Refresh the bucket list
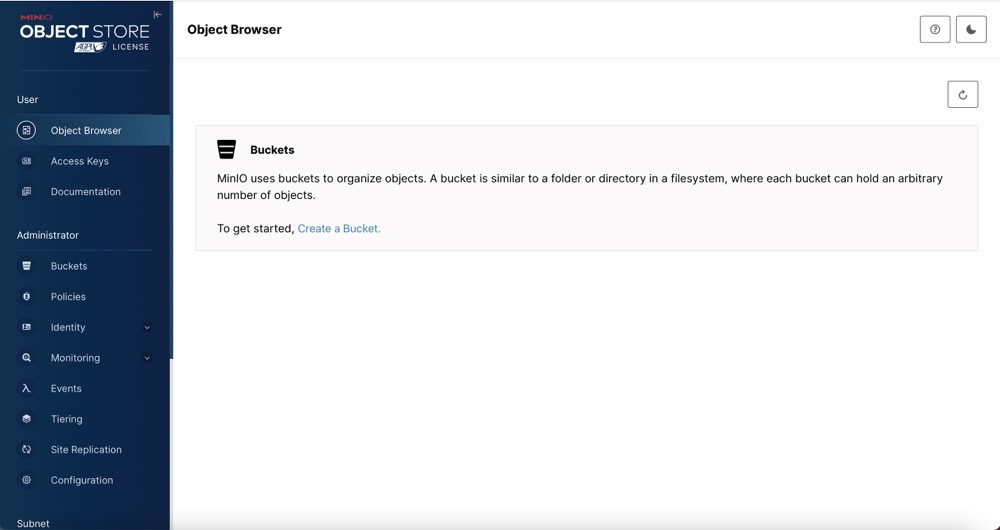This screenshot has width=1000, height=530. click(962, 95)
